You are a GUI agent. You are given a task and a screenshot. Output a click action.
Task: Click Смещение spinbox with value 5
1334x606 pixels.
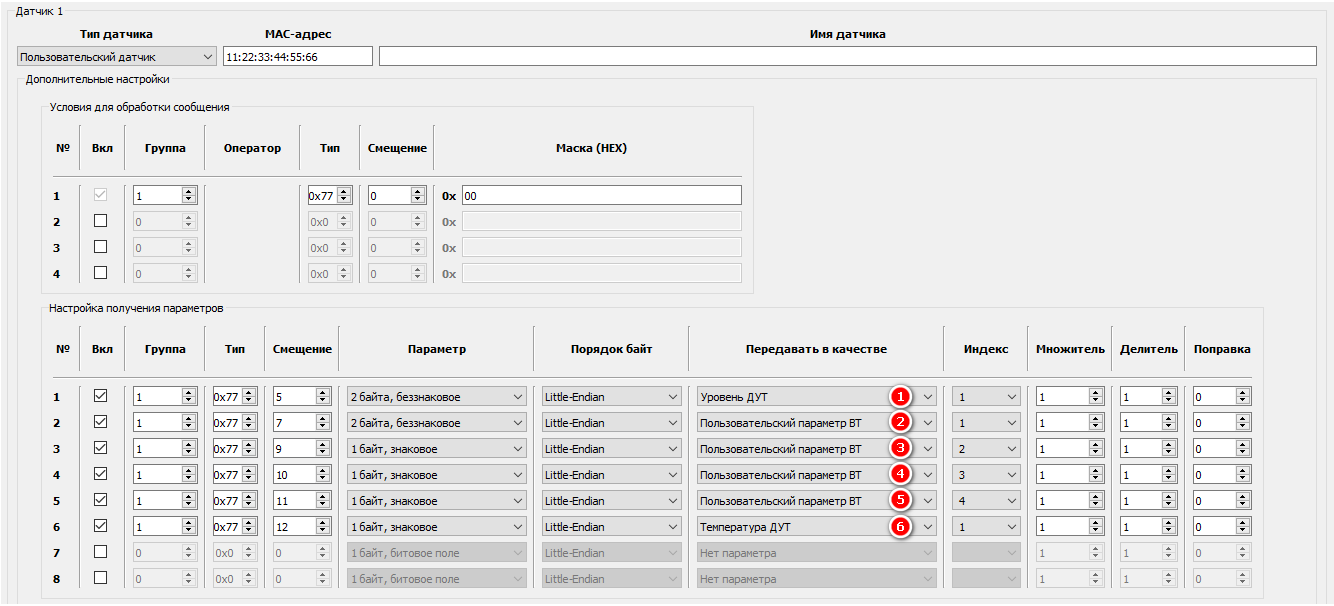301,397
